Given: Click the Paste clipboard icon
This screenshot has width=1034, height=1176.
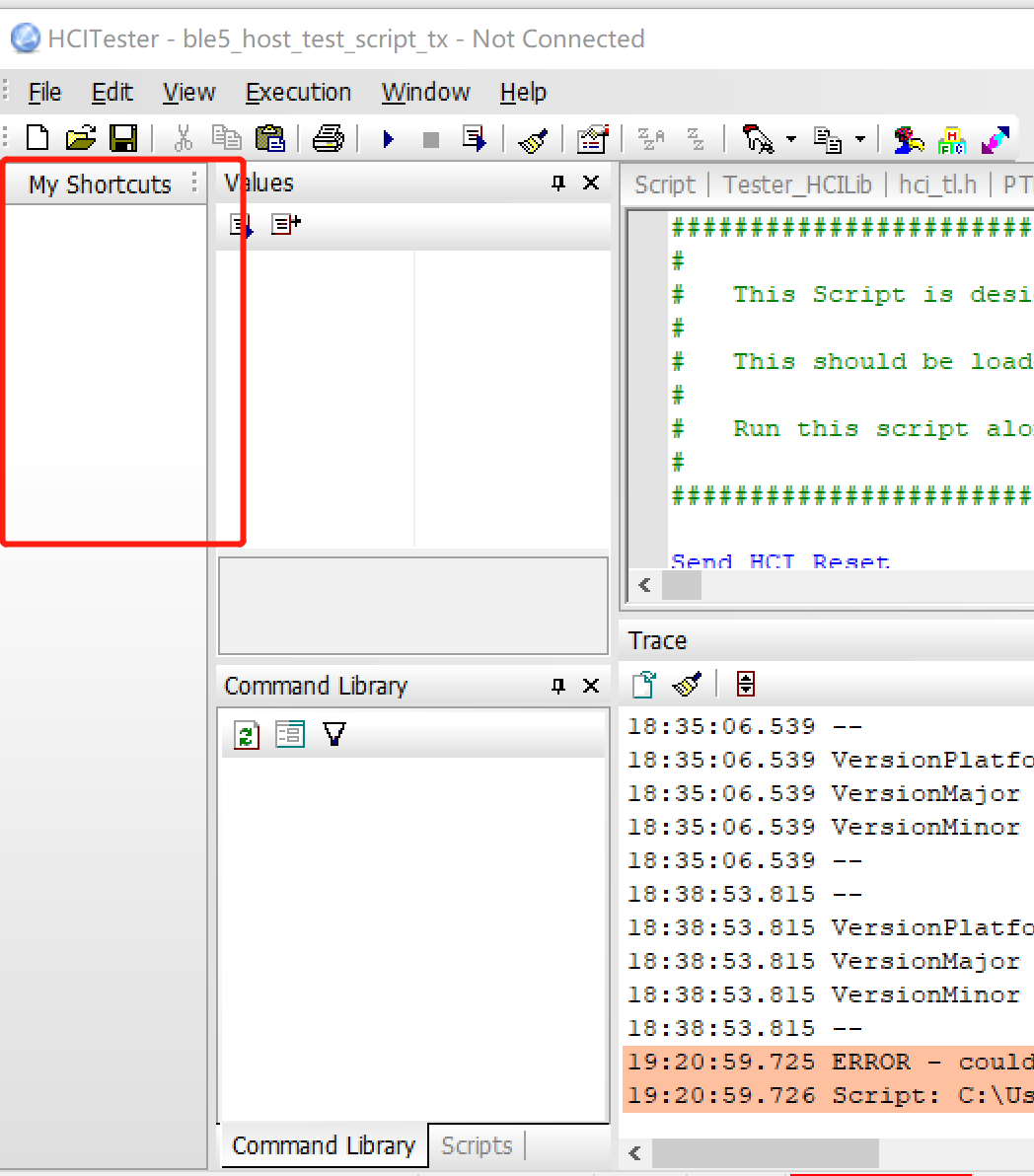Looking at the screenshot, I should [x=270, y=139].
